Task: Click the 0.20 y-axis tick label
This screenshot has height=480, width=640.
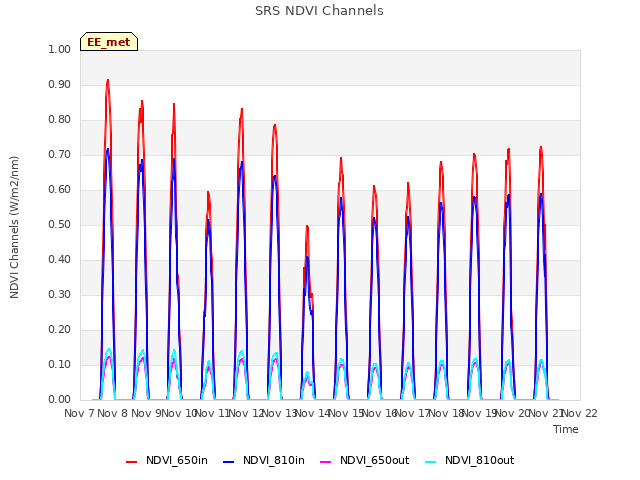Action: point(60,329)
